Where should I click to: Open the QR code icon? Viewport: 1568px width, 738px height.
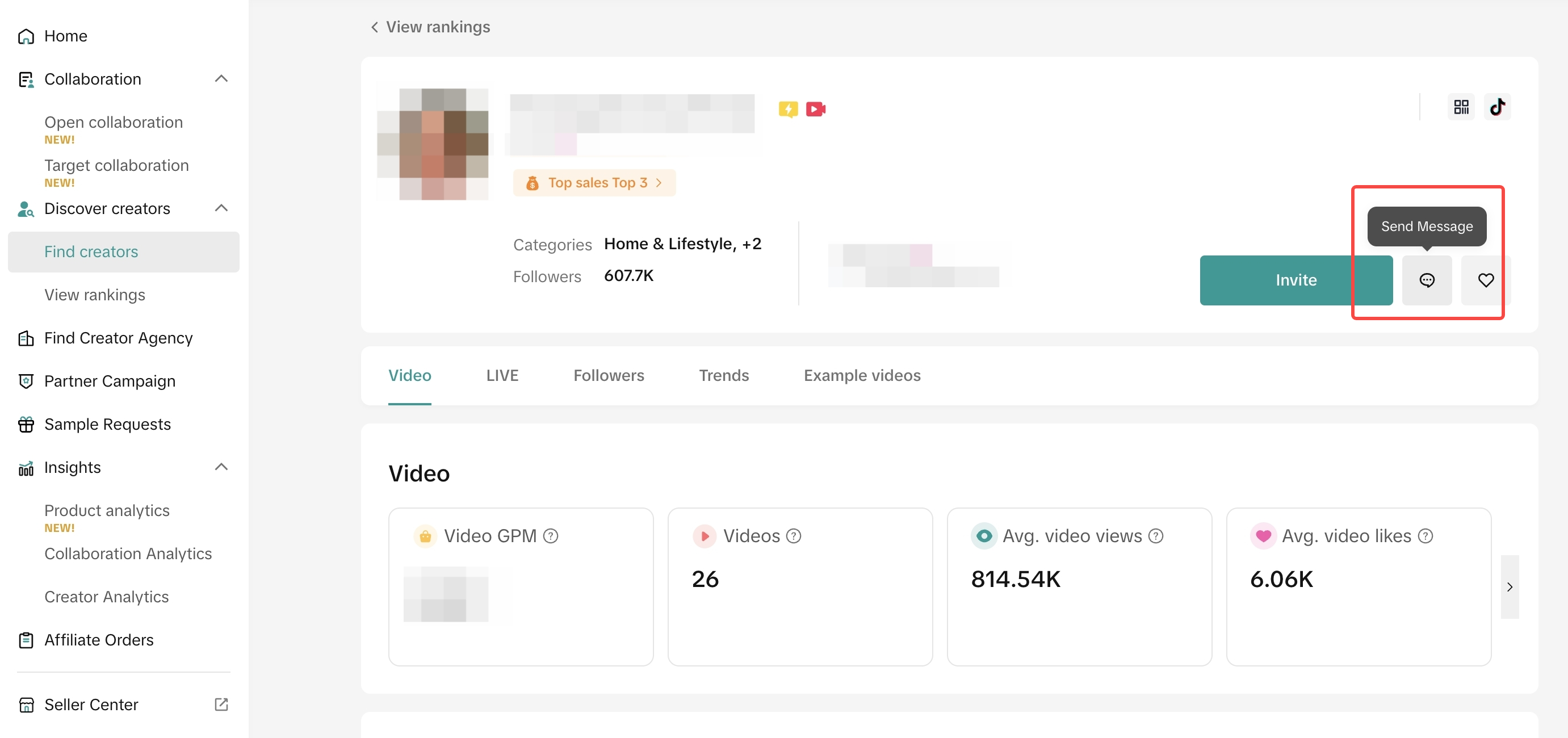[x=1461, y=107]
